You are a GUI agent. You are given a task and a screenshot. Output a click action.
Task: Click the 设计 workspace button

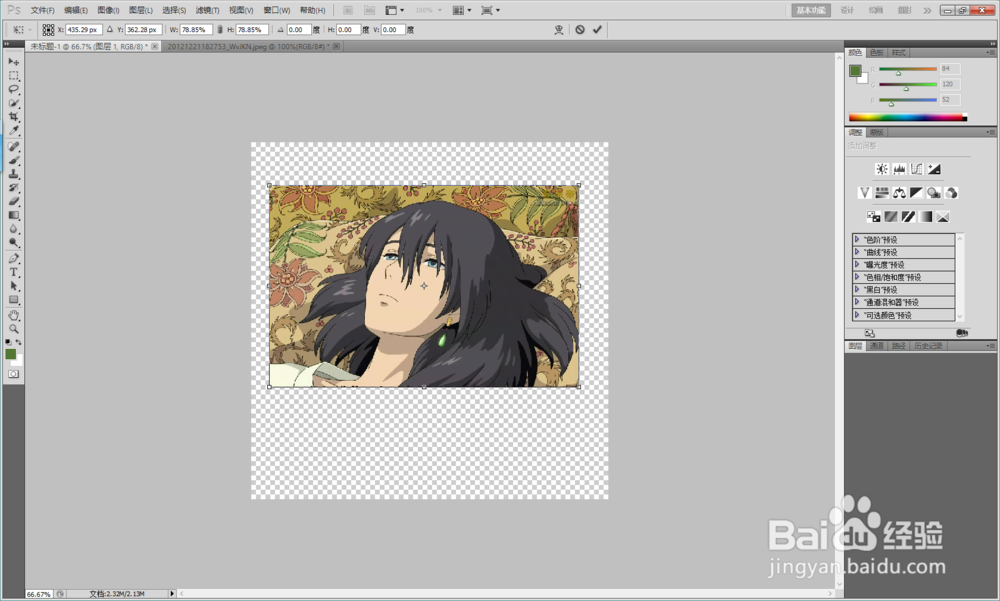coord(846,10)
